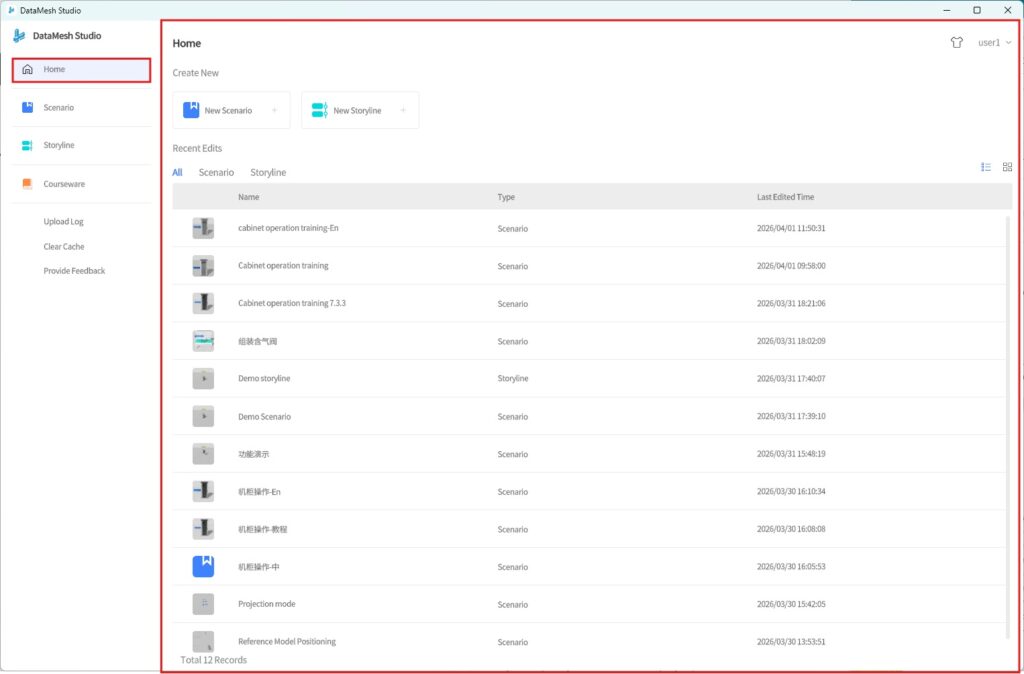
Task: Show the All recent edits tab
Action: [x=177, y=173]
